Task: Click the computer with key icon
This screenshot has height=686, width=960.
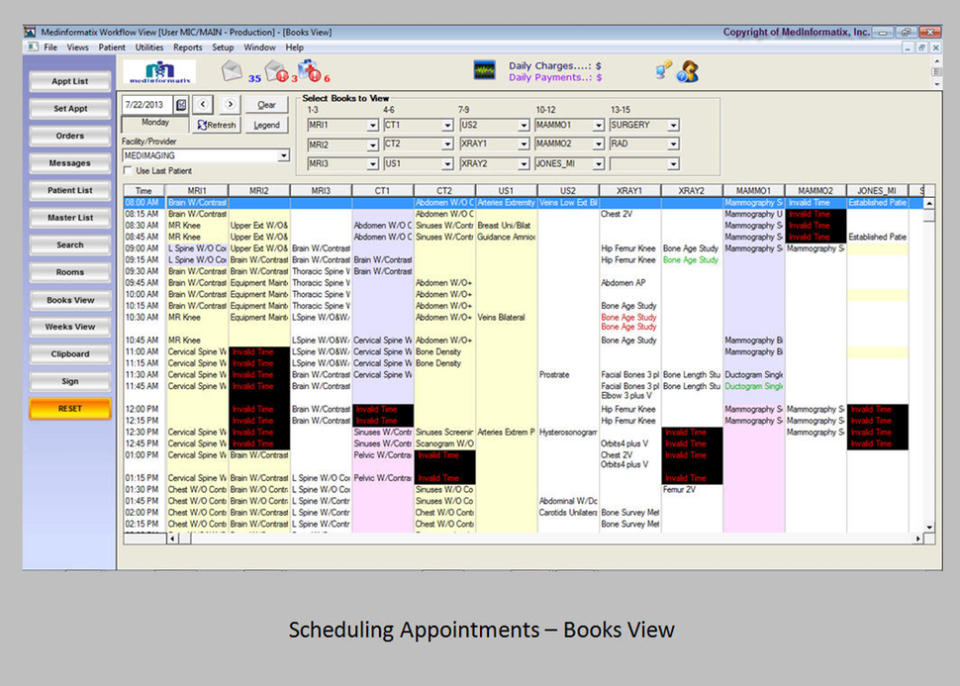Action: pyautogui.click(x=661, y=71)
